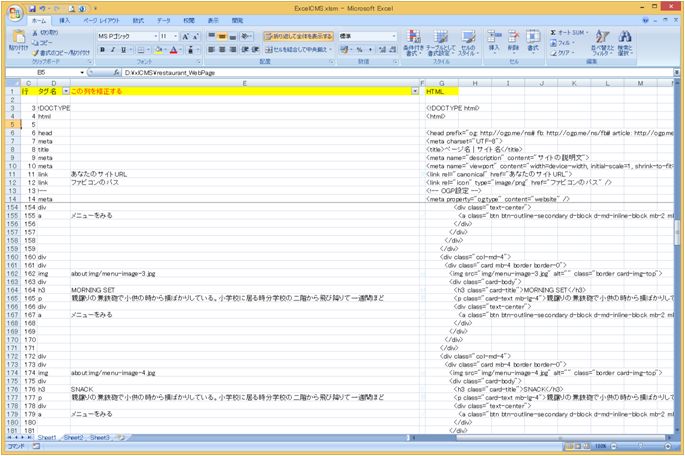Image resolution: width=685 pixels, height=456 pixels.
Task: Insert cells using the 挿入 cells button
Action: pos(494,41)
